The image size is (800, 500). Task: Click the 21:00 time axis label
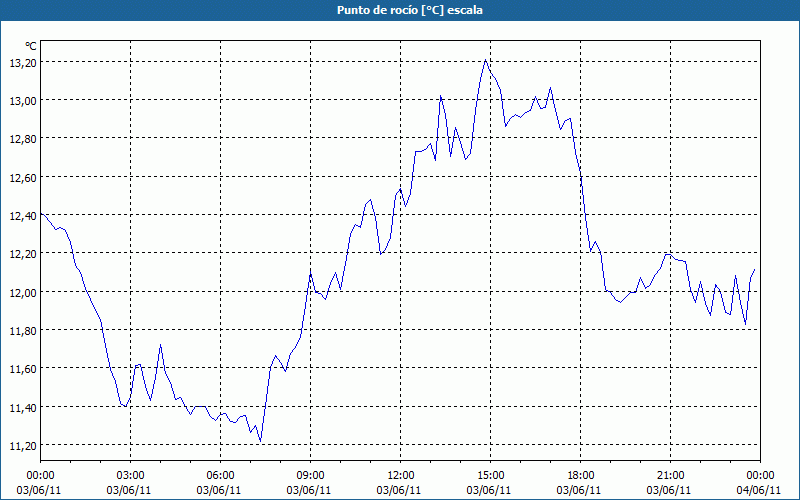coord(671,475)
